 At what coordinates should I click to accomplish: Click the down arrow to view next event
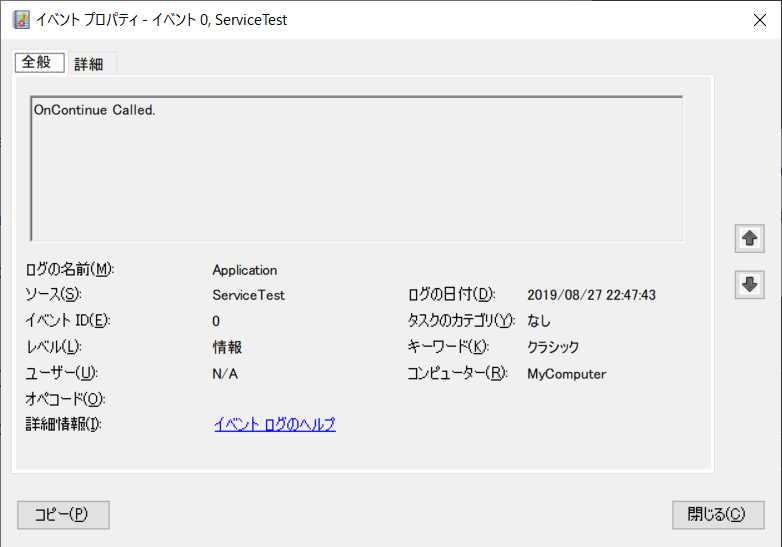click(749, 284)
